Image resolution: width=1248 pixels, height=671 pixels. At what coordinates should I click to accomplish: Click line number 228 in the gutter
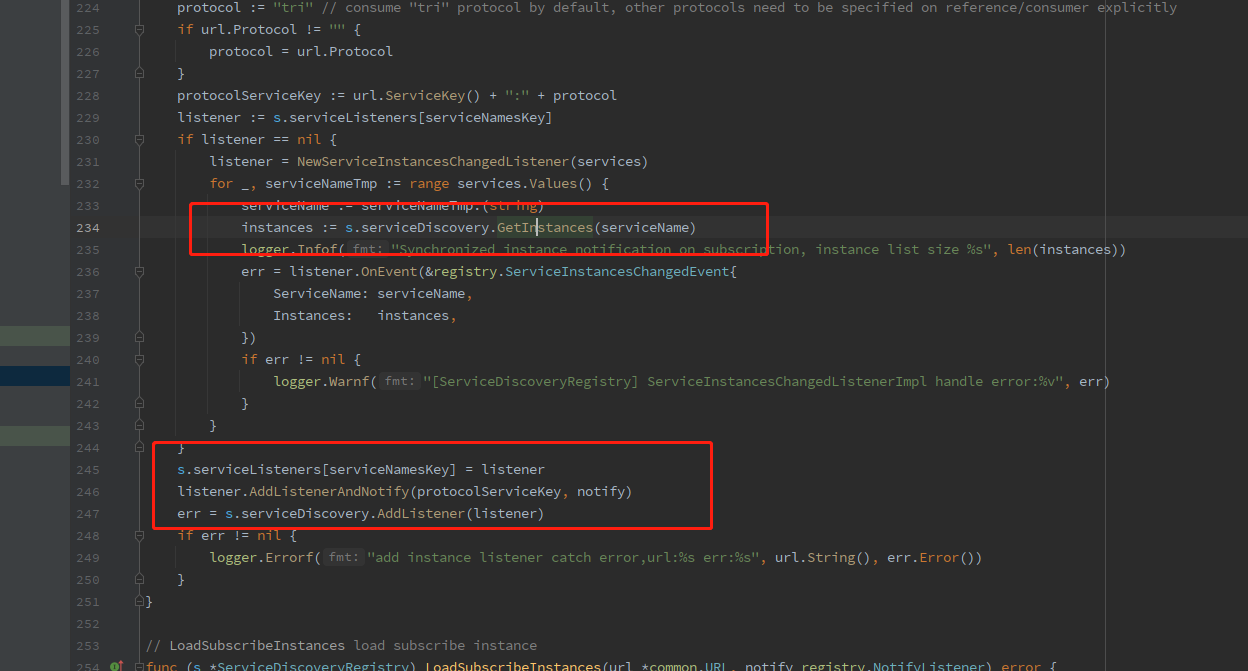(x=87, y=96)
